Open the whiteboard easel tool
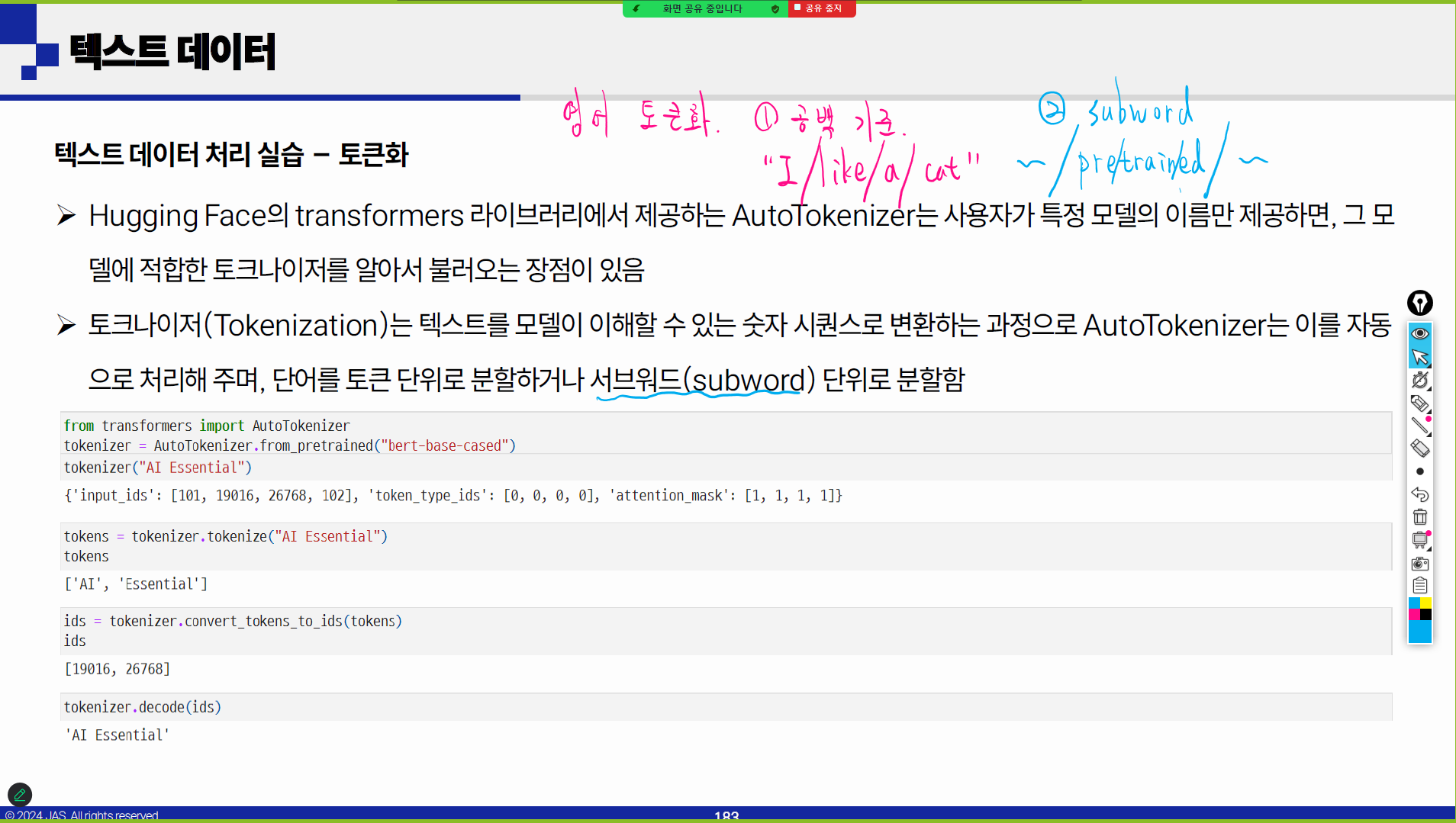1456x823 pixels. tap(1419, 540)
